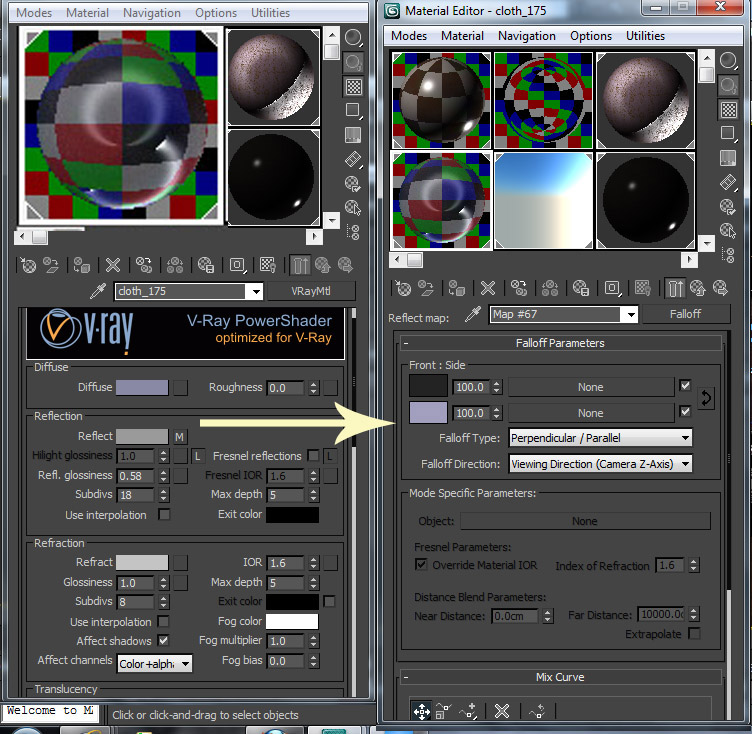Click Delete point icon in Mix Curve toolbar
The image size is (752, 734).
point(502,711)
